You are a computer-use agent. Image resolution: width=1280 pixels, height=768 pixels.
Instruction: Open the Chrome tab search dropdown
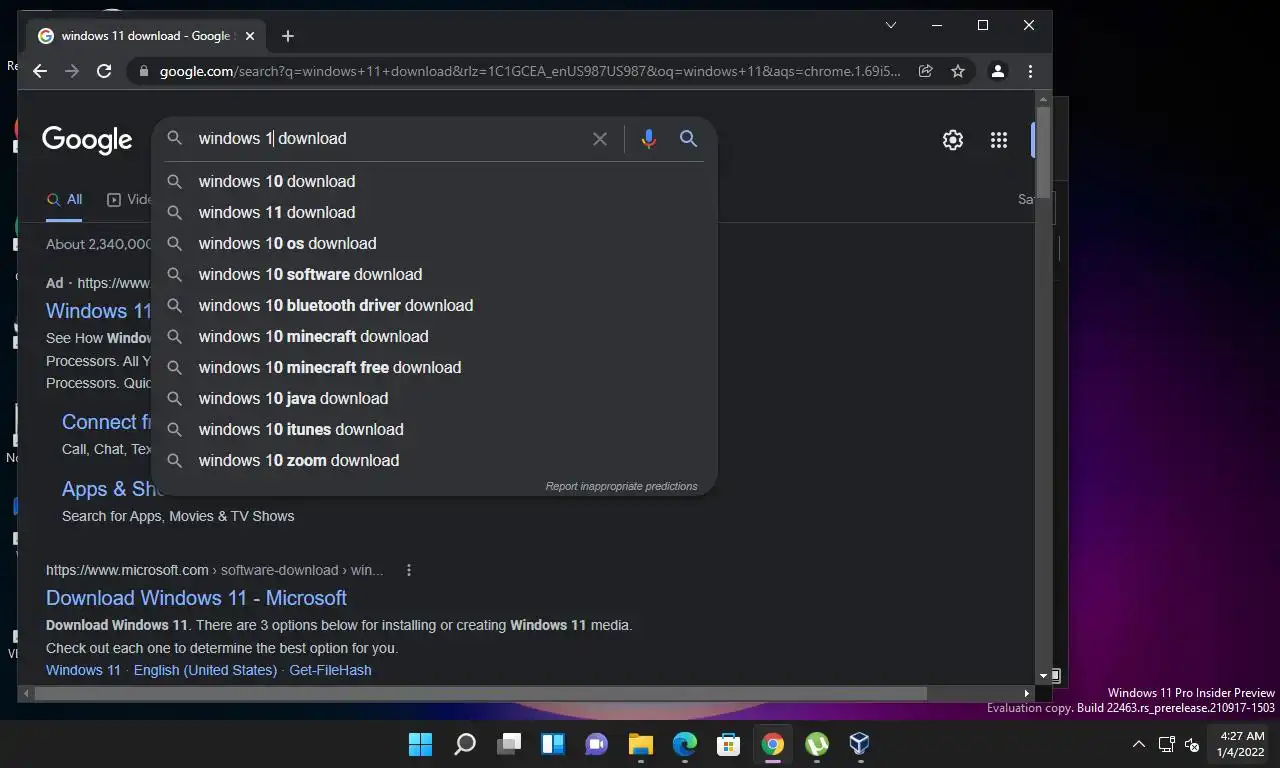point(891,25)
